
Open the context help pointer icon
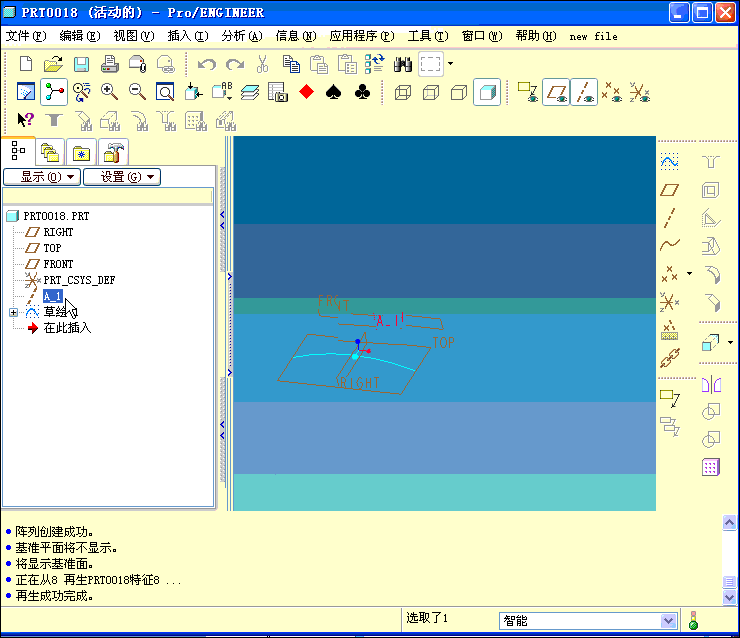(25, 119)
